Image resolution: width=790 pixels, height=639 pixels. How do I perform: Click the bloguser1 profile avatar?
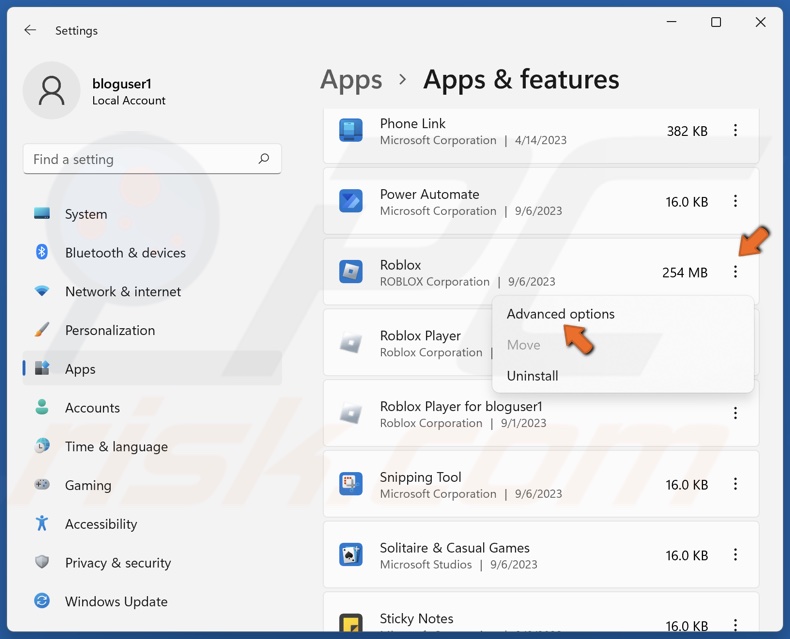pyautogui.click(x=51, y=91)
